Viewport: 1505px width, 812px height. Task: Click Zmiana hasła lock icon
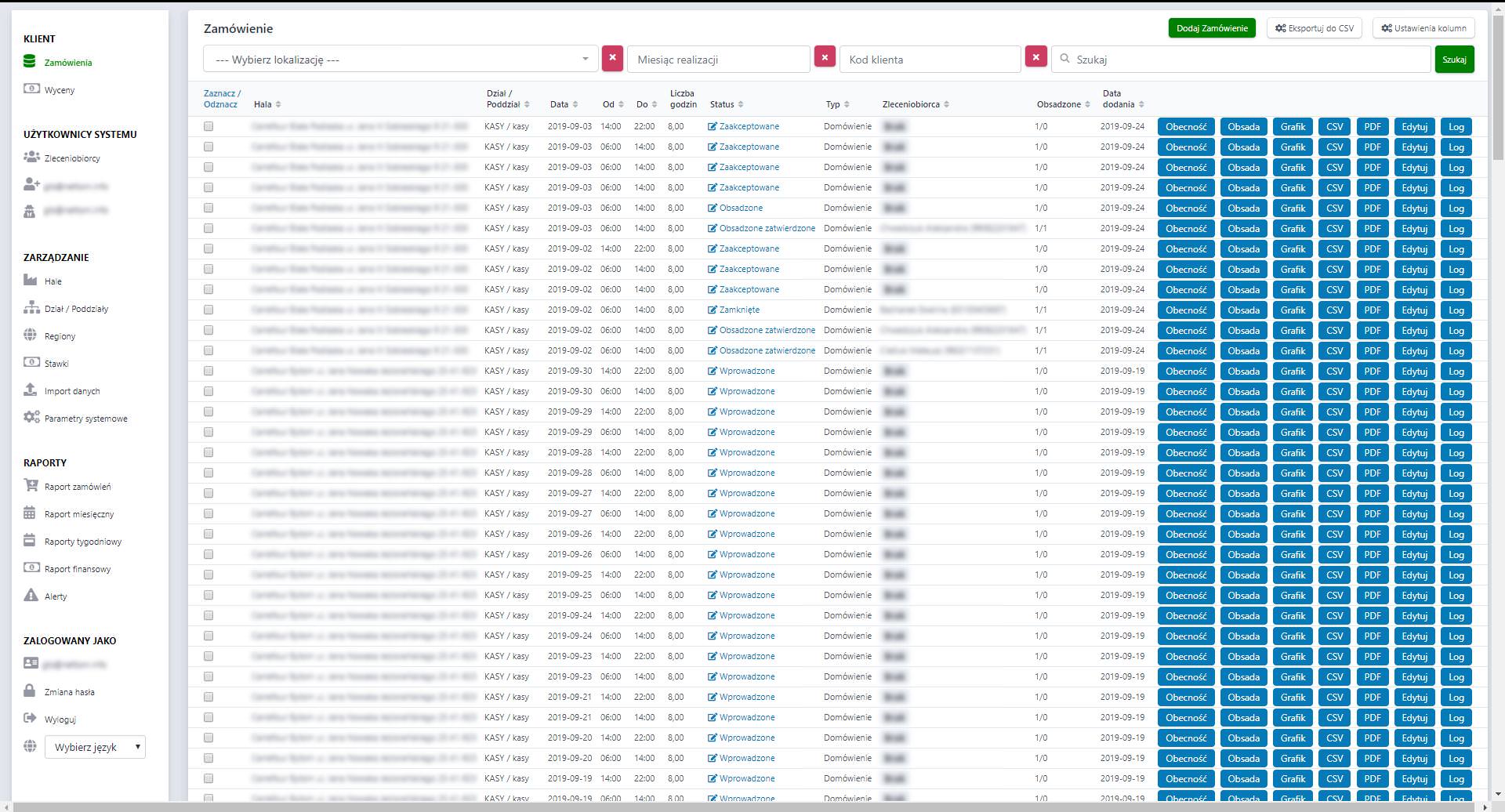point(30,691)
